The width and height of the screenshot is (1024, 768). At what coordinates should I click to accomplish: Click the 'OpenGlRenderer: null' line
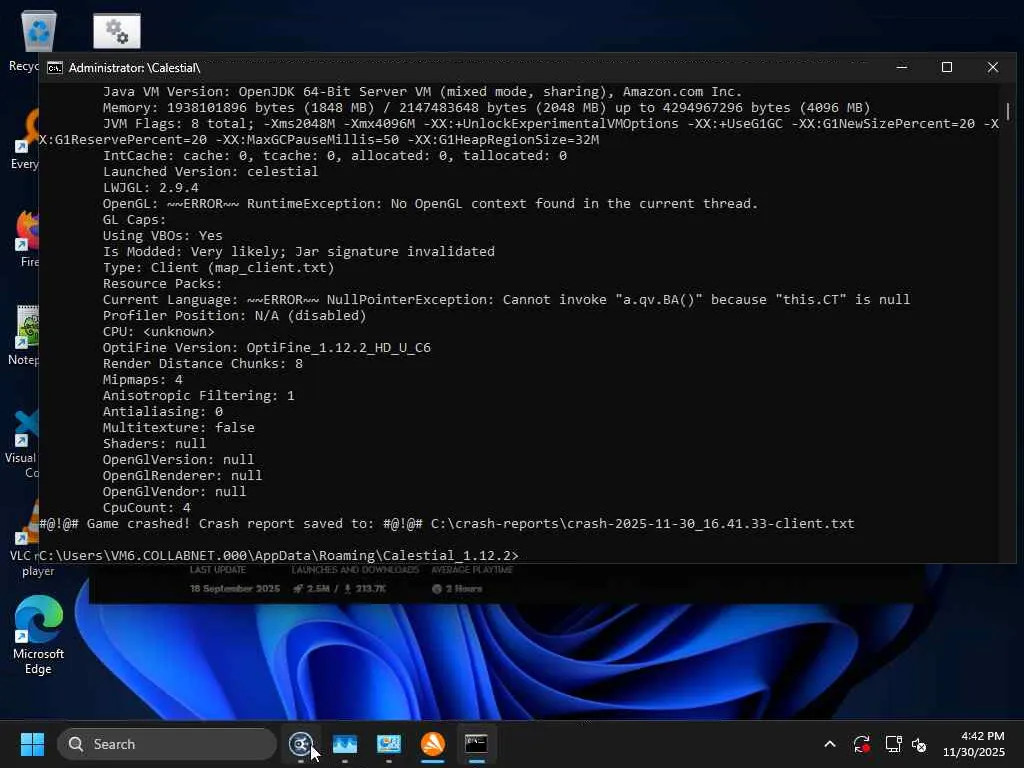pos(182,475)
